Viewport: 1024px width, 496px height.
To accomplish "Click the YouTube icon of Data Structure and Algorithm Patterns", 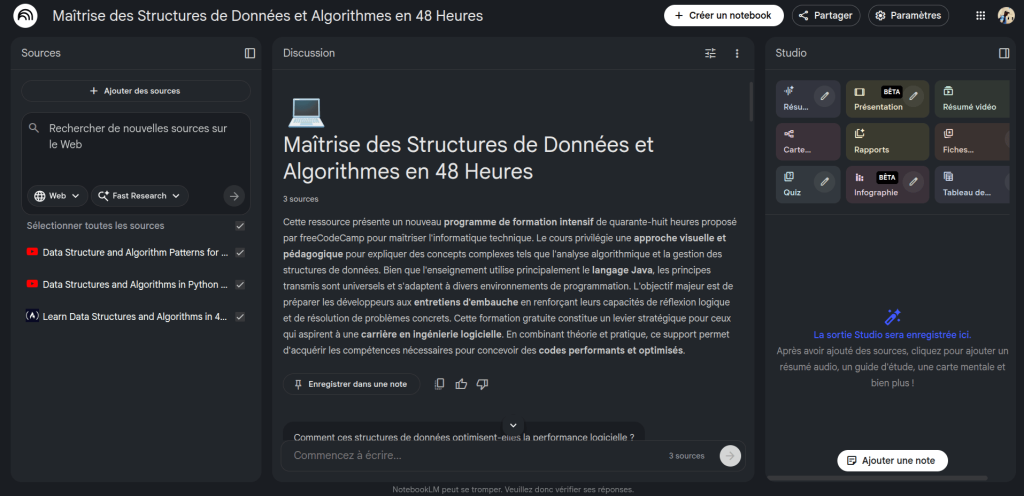I will [x=32, y=252].
